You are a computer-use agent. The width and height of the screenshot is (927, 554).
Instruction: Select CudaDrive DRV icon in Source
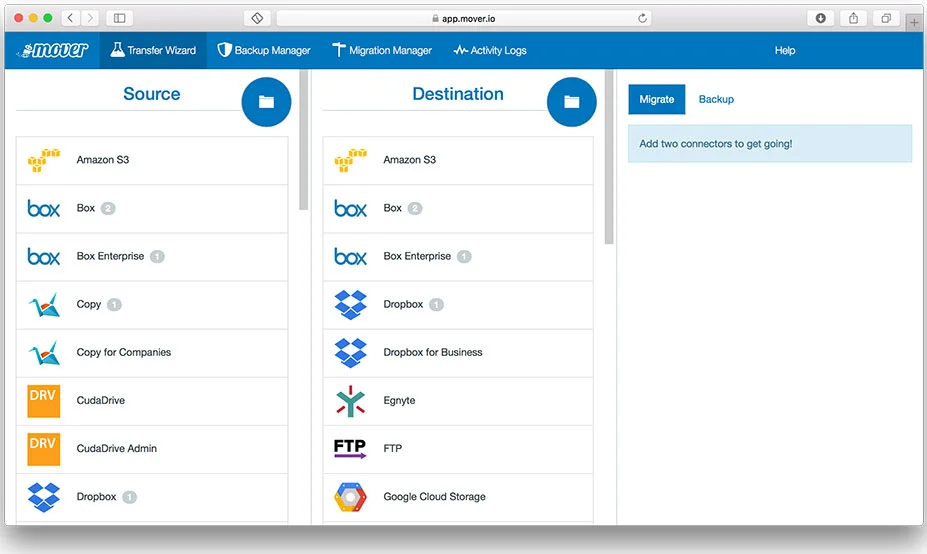click(44, 401)
